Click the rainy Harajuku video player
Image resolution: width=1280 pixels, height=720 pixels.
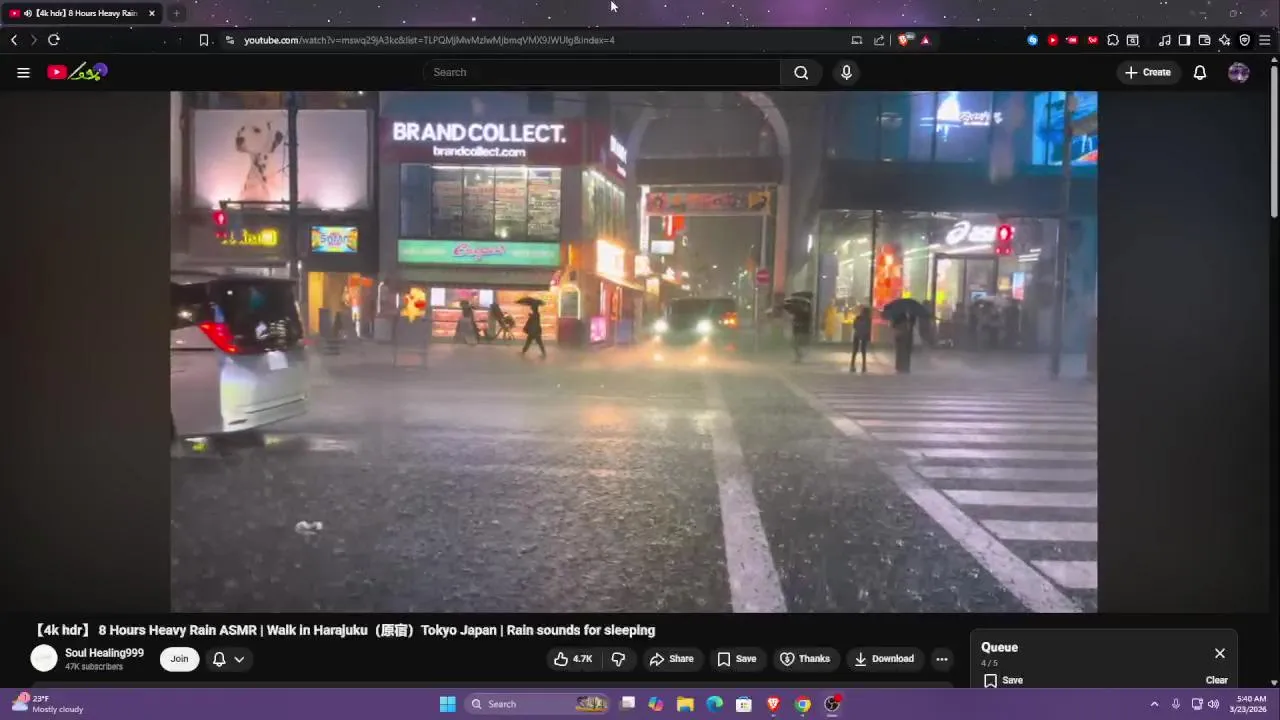[634, 351]
